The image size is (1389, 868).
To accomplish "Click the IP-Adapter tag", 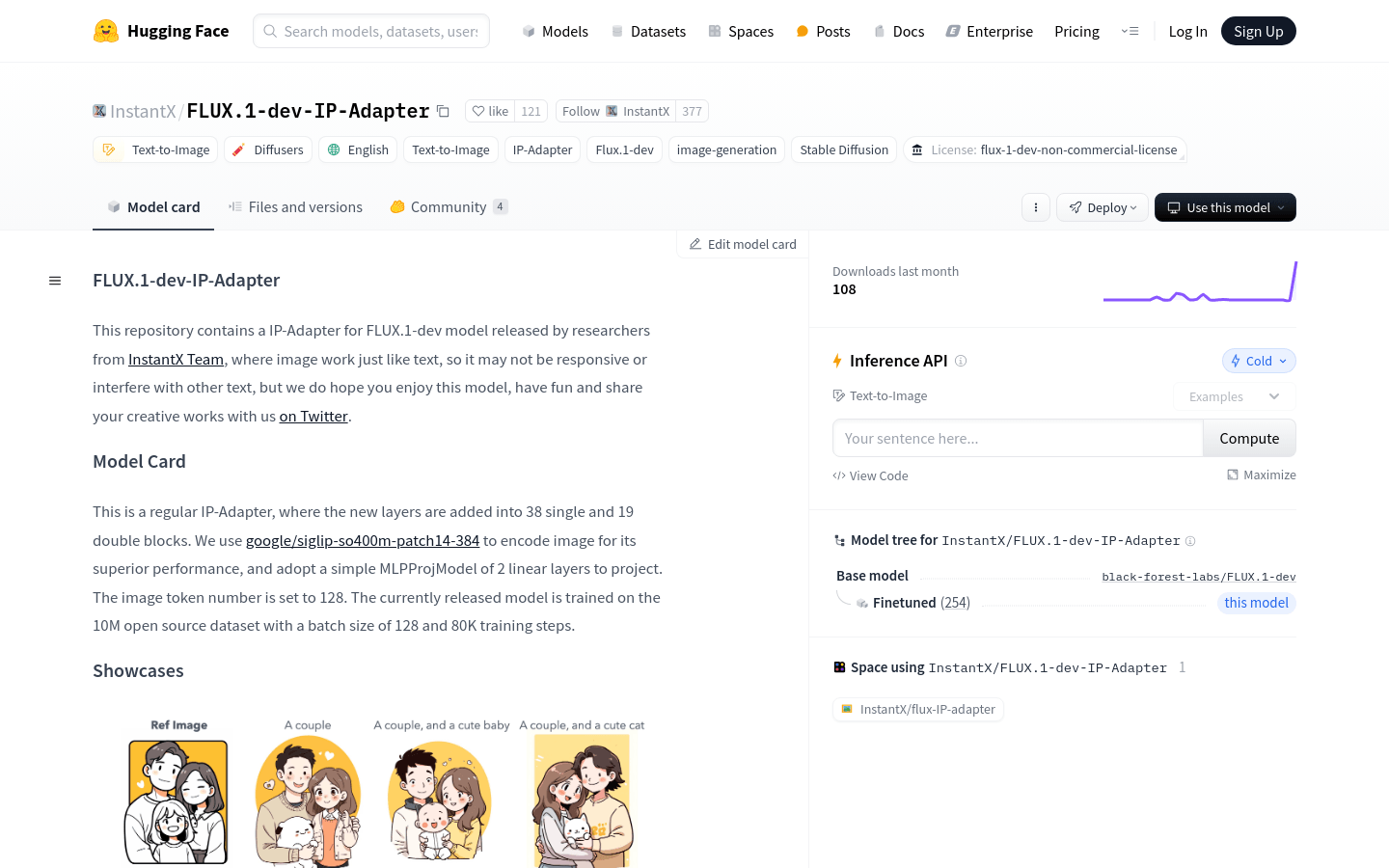I will [x=542, y=149].
